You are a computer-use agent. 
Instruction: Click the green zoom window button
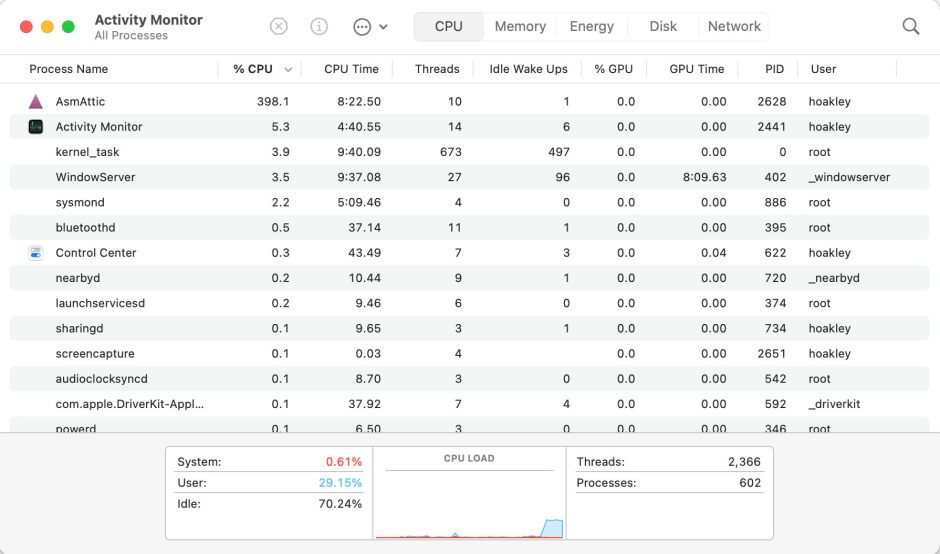point(68,27)
